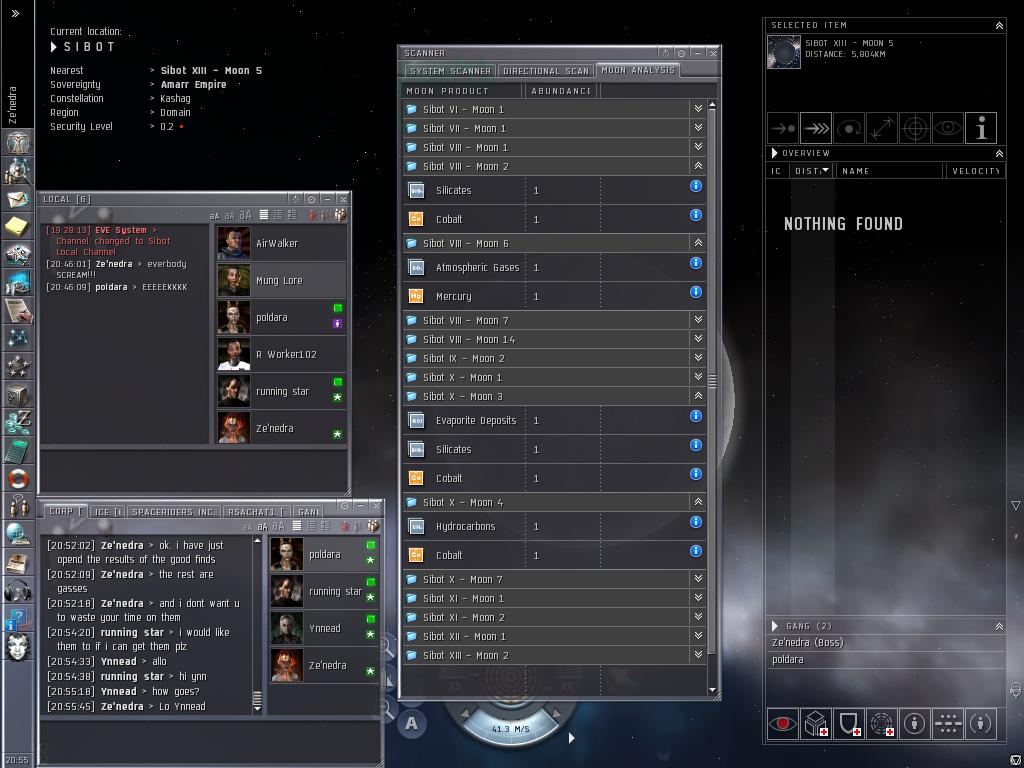Image resolution: width=1024 pixels, height=768 pixels.
Task: Click Keep at Range double-arrow icon
Action: [882, 128]
